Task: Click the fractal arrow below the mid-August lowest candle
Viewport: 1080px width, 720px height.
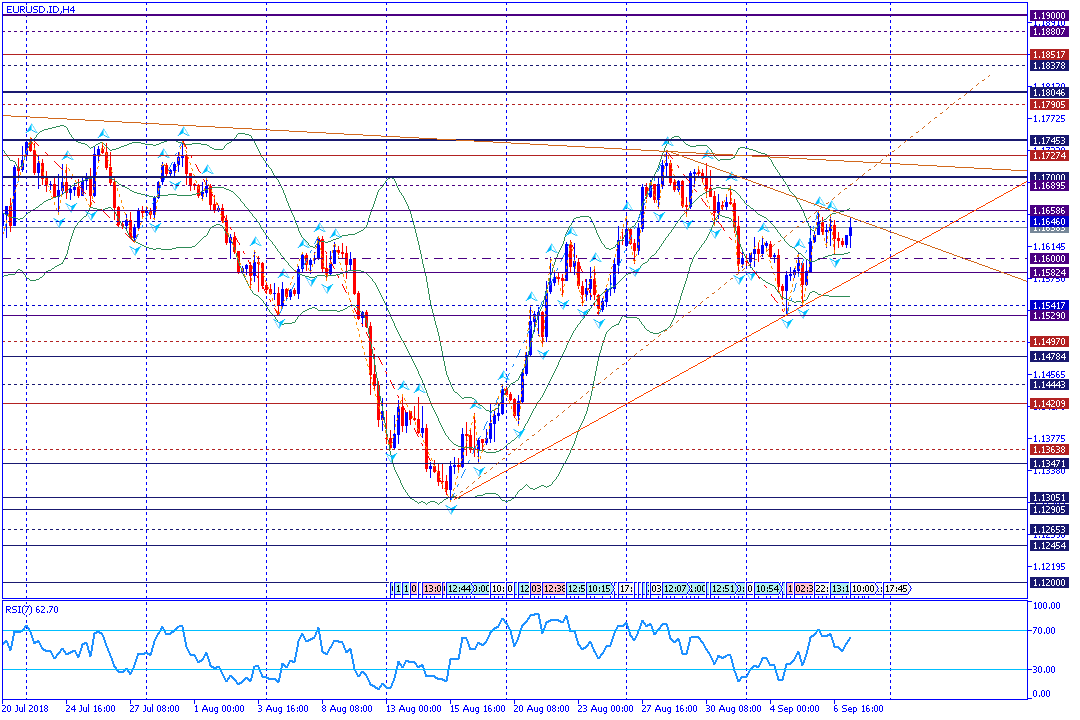Action: click(x=452, y=509)
